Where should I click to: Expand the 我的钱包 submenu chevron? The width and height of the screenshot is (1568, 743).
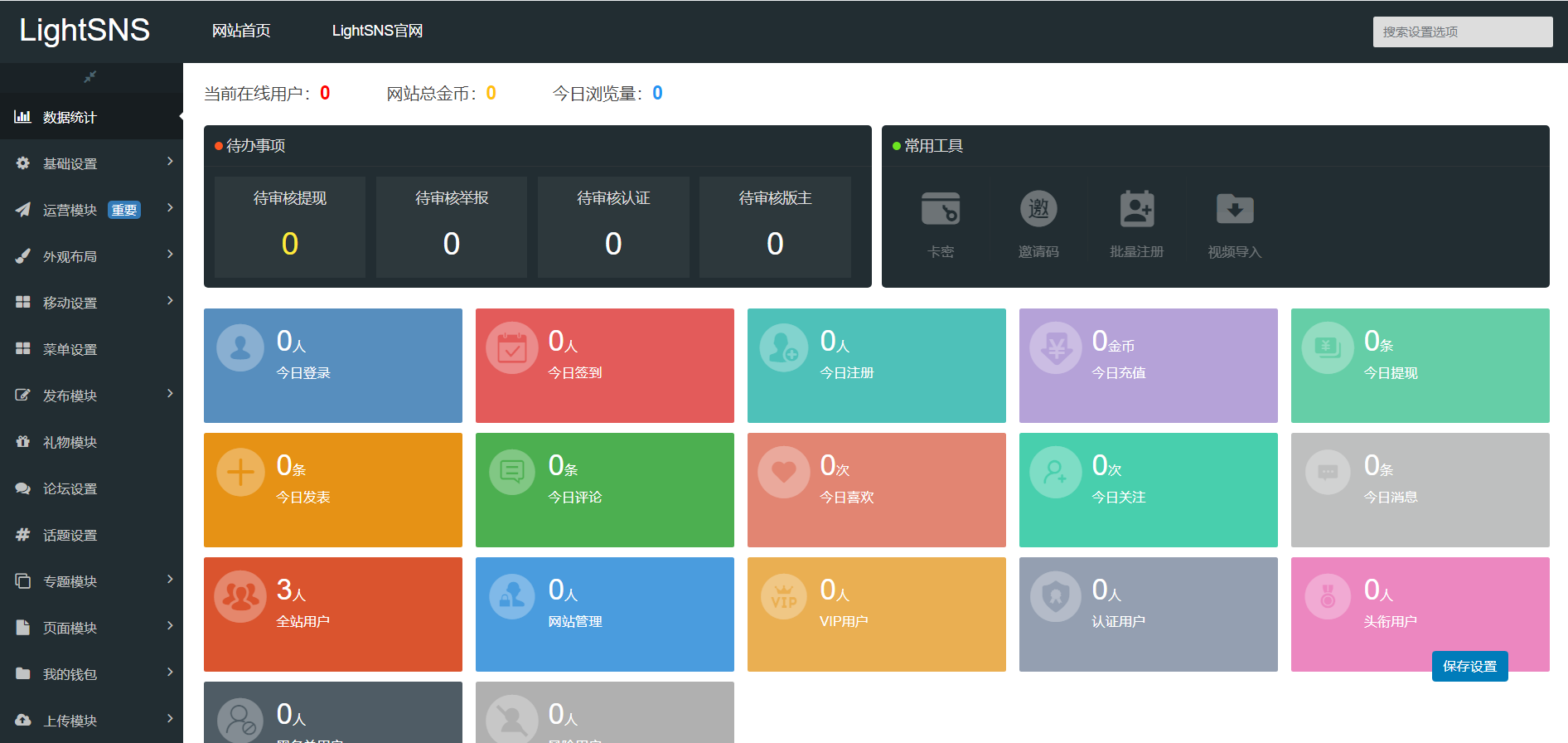click(x=170, y=672)
